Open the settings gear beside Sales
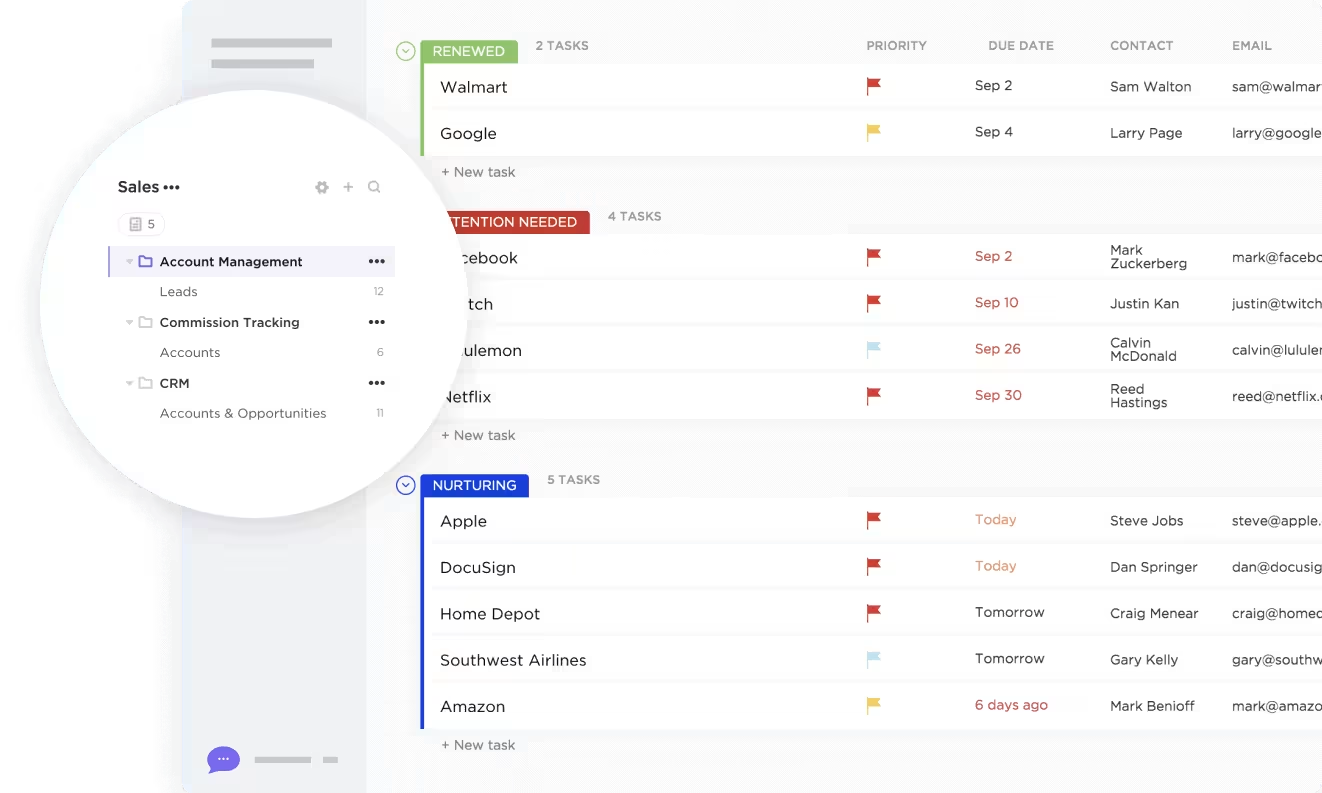The width and height of the screenshot is (1322, 793). coord(321,187)
